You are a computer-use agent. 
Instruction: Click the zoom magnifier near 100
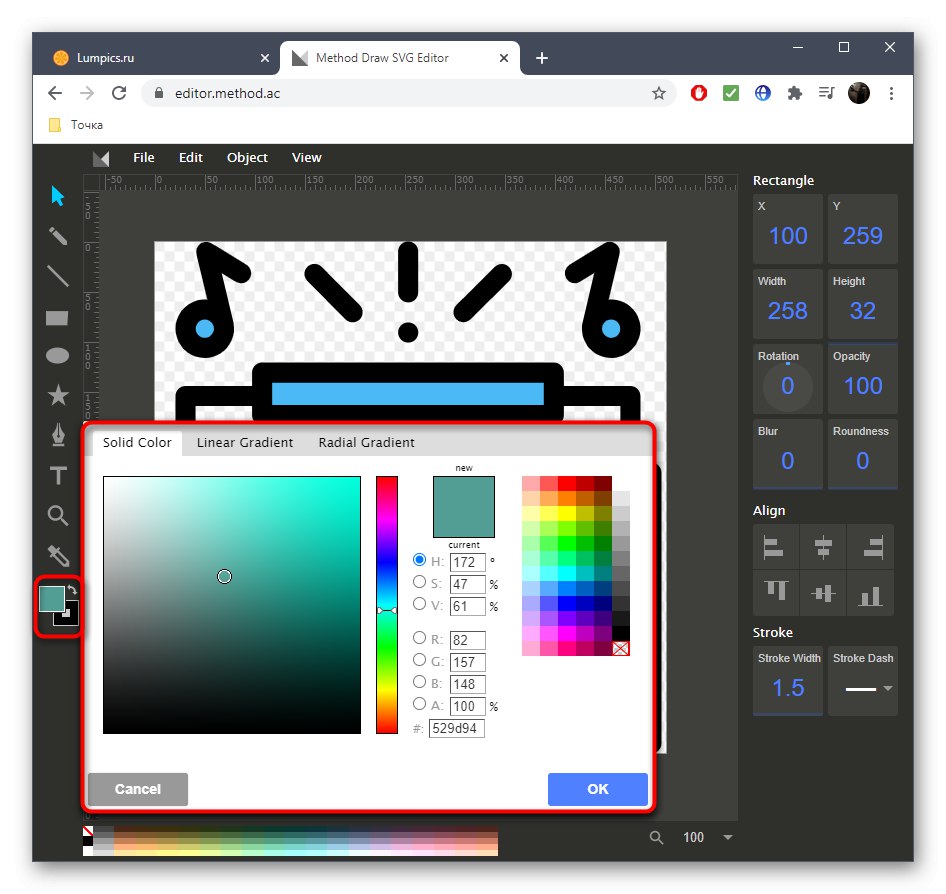656,837
